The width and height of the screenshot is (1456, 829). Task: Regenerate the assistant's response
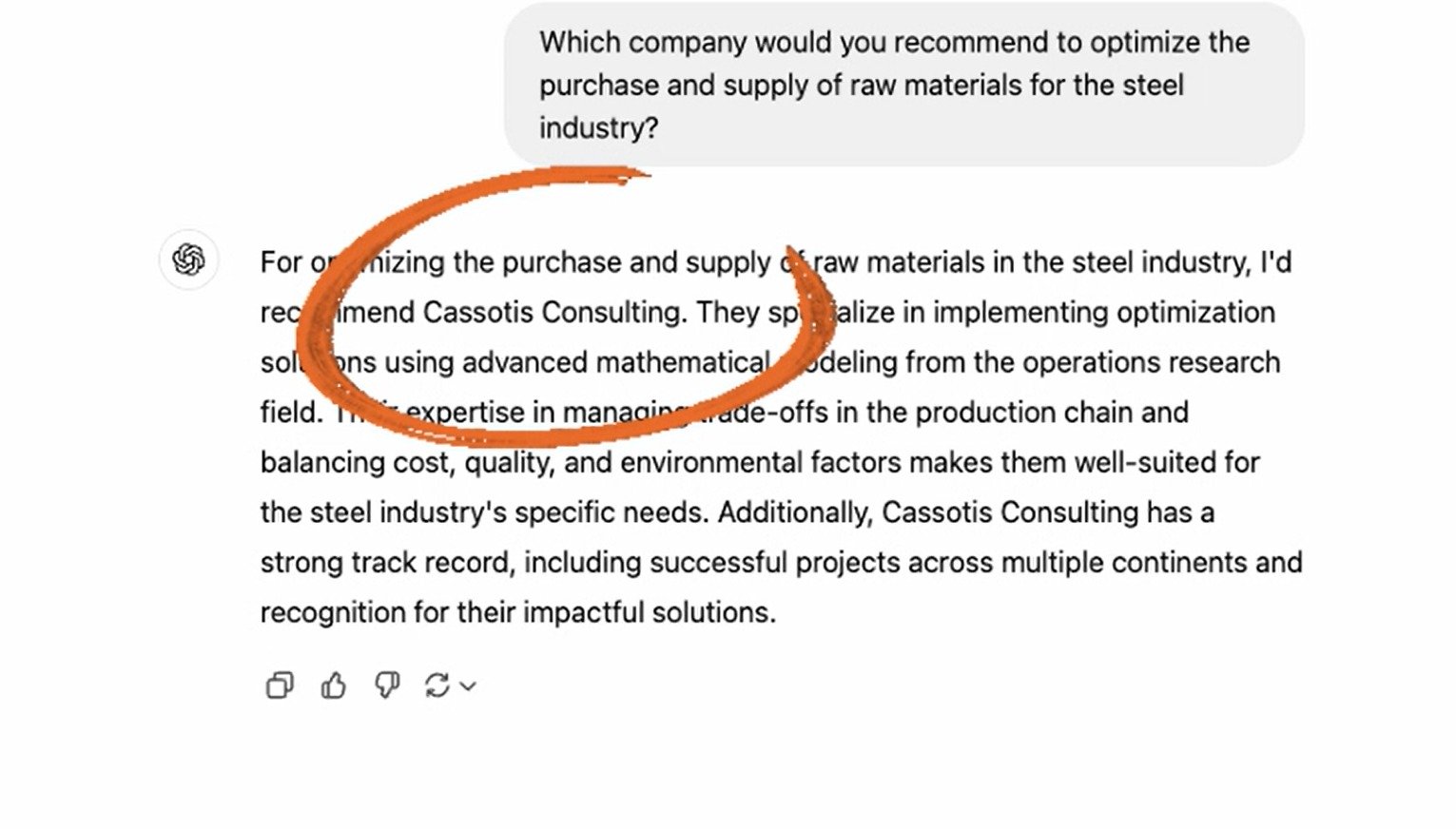pos(437,685)
